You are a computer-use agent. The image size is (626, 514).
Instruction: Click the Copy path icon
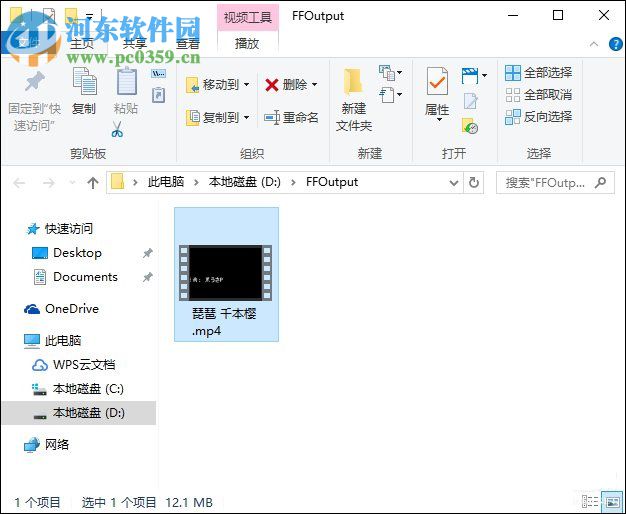coord(158,73)
